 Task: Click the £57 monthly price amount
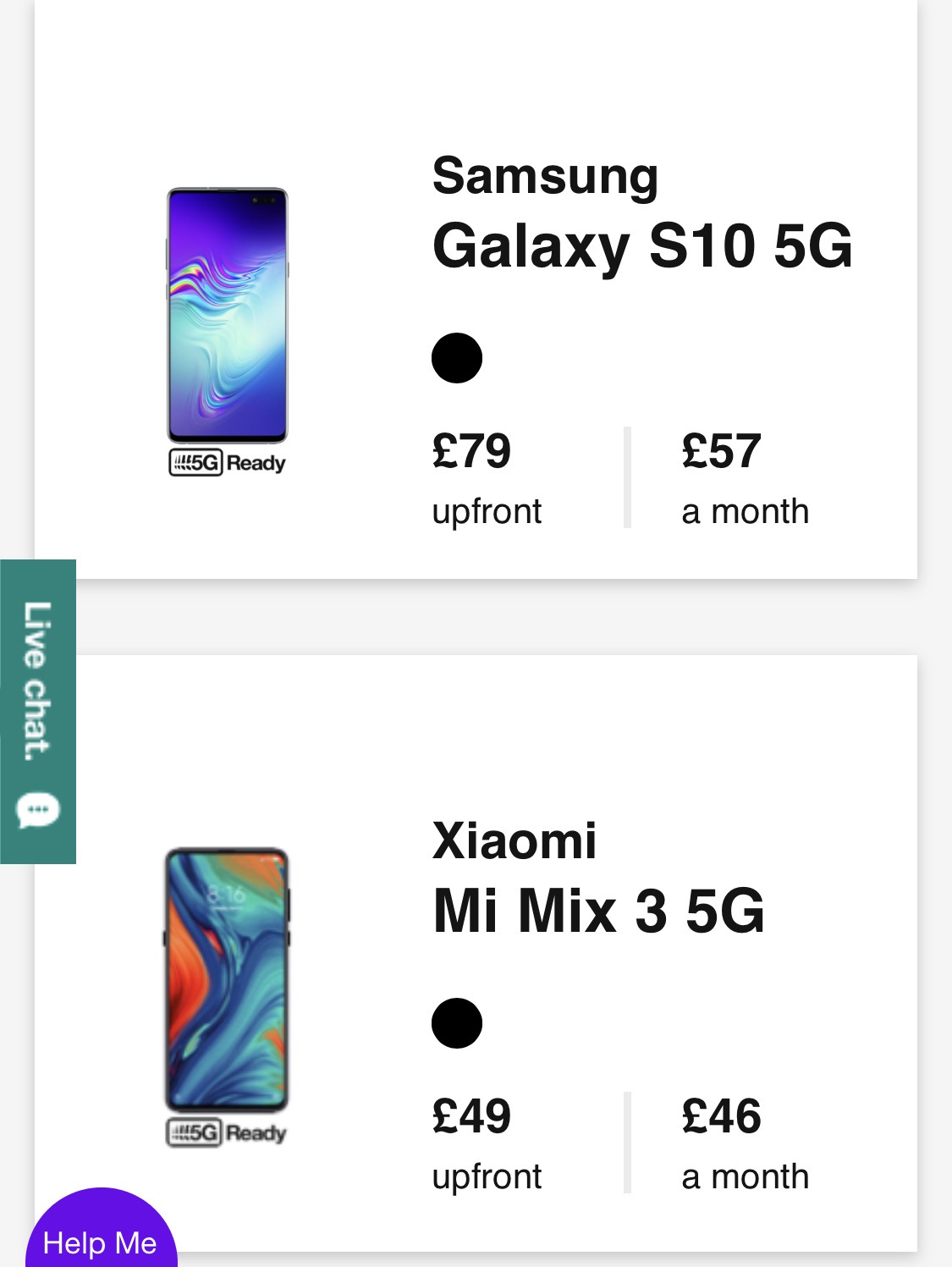pos(721,451)
